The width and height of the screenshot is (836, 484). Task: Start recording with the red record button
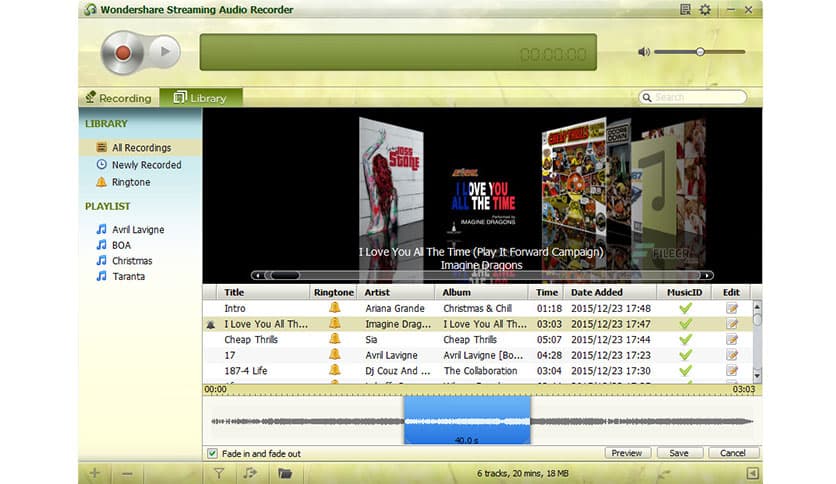pos(123,52)
